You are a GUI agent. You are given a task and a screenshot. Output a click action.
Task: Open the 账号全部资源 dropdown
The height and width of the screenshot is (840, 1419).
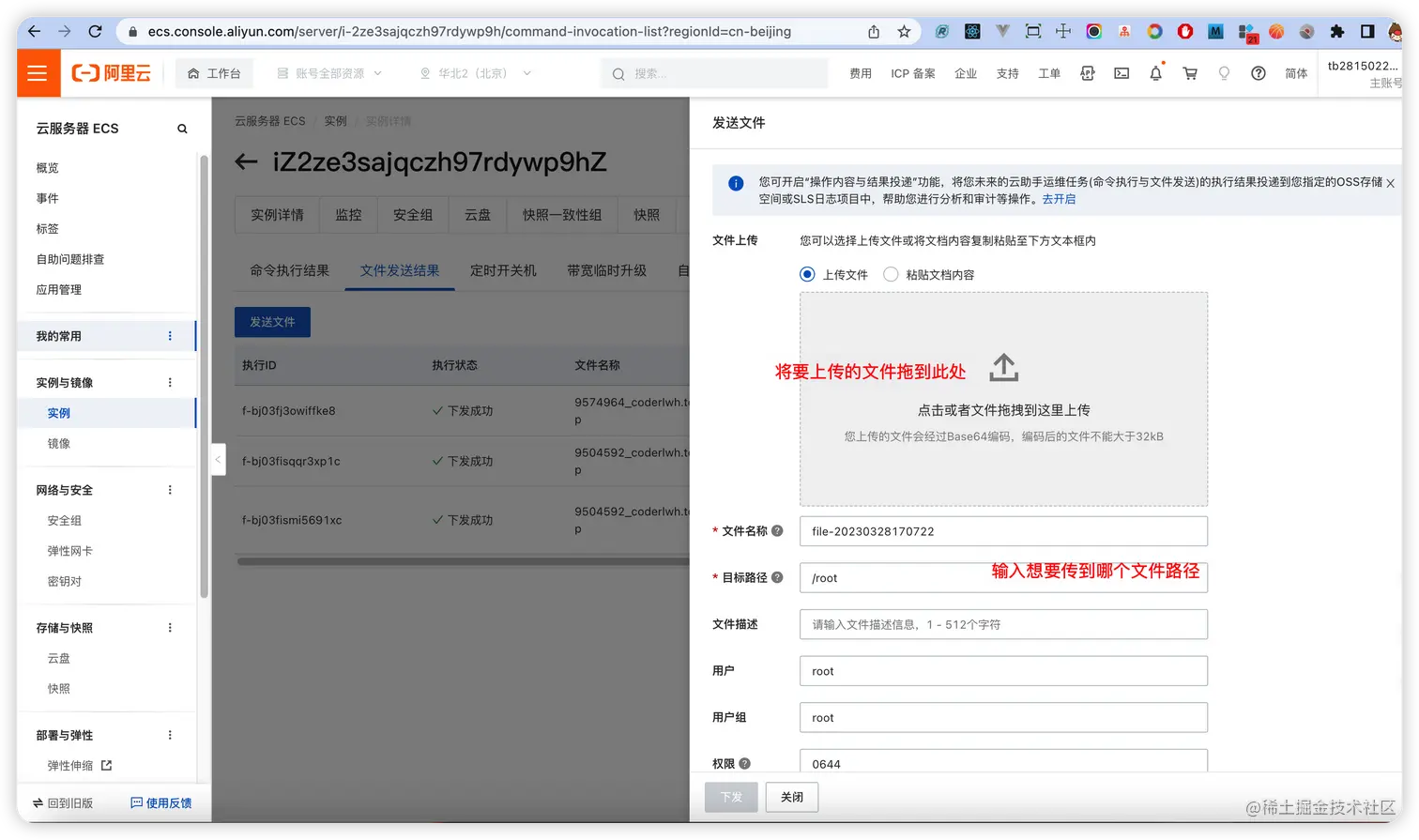[329, 73]
